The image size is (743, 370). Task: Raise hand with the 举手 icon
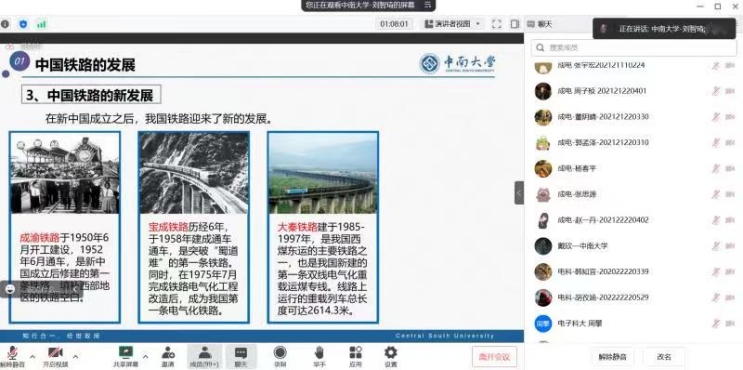coord(319,356)
